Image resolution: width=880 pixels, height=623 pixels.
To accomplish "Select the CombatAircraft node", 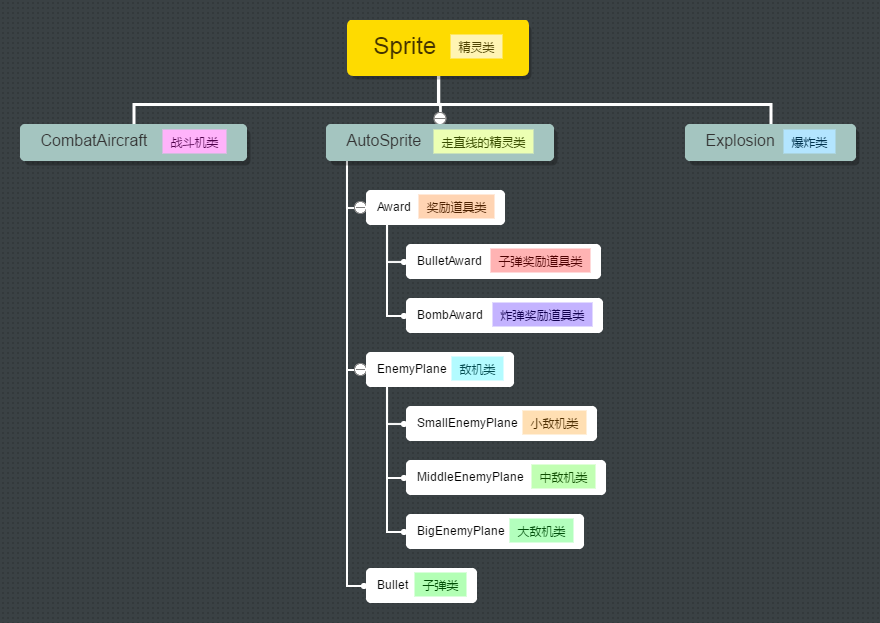I will (x=93, y=142).
